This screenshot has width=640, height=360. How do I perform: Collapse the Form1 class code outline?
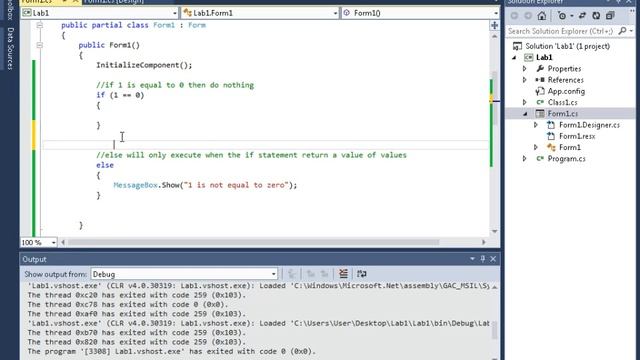(40, 25)
